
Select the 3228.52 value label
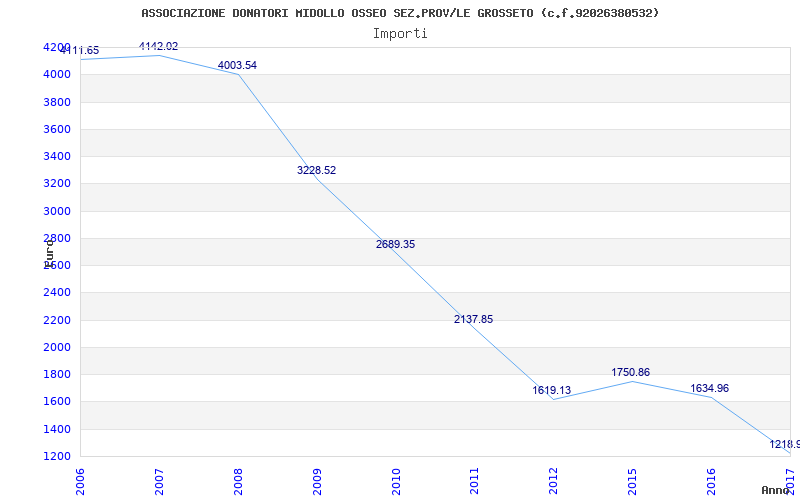coord(316,170)
